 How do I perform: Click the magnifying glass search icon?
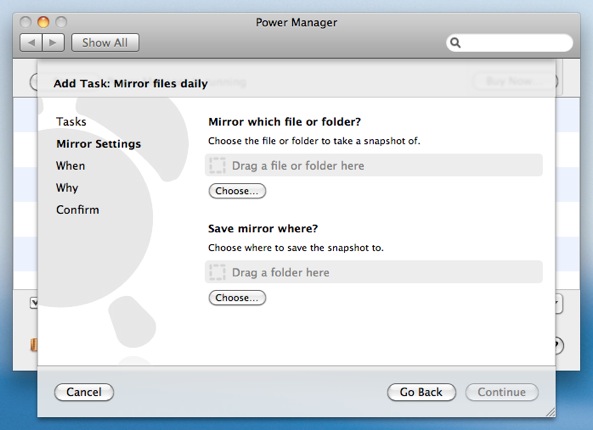click(455, 43)
